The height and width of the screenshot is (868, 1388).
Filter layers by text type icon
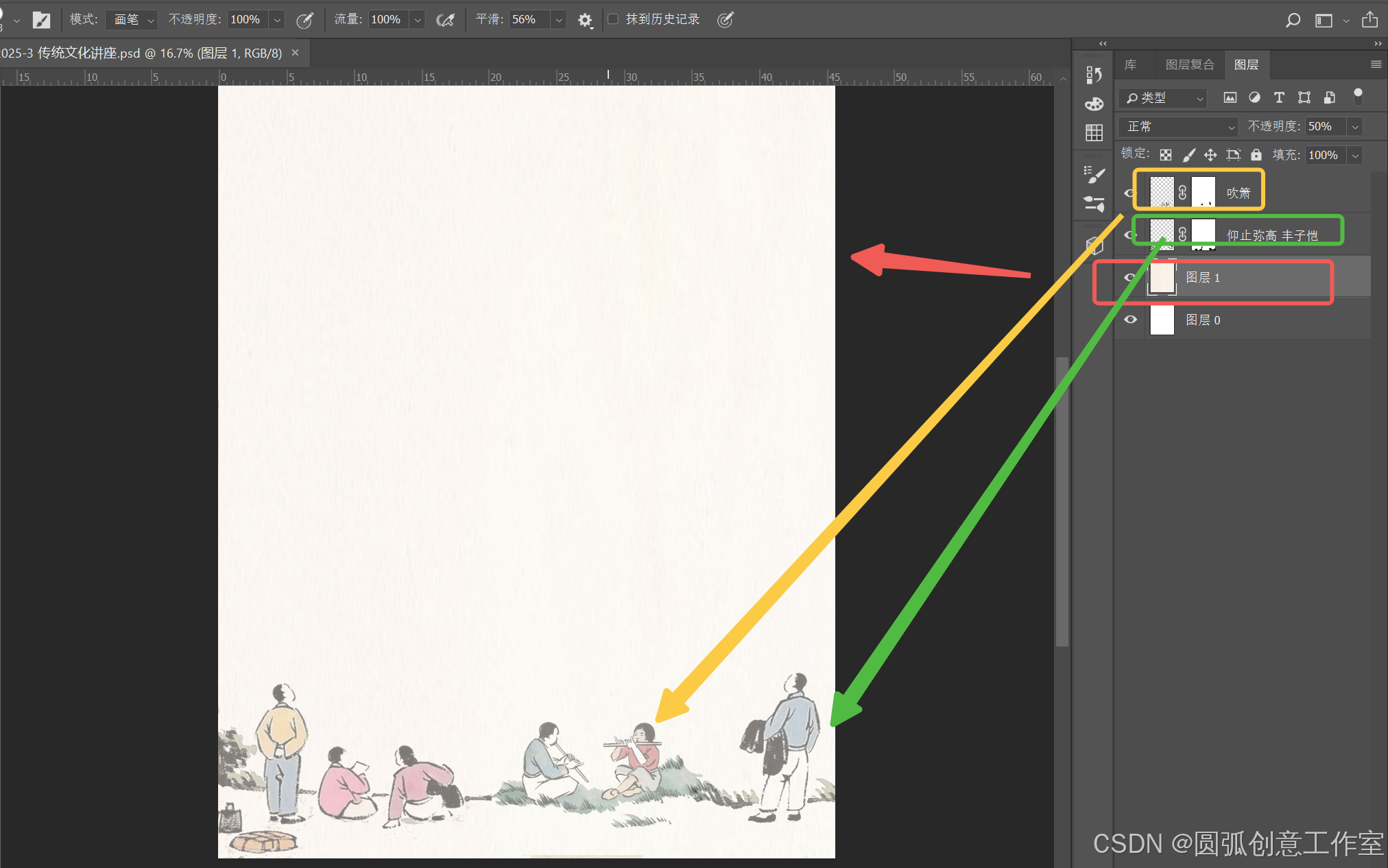pyautogui.click(x=1279, y=97)
